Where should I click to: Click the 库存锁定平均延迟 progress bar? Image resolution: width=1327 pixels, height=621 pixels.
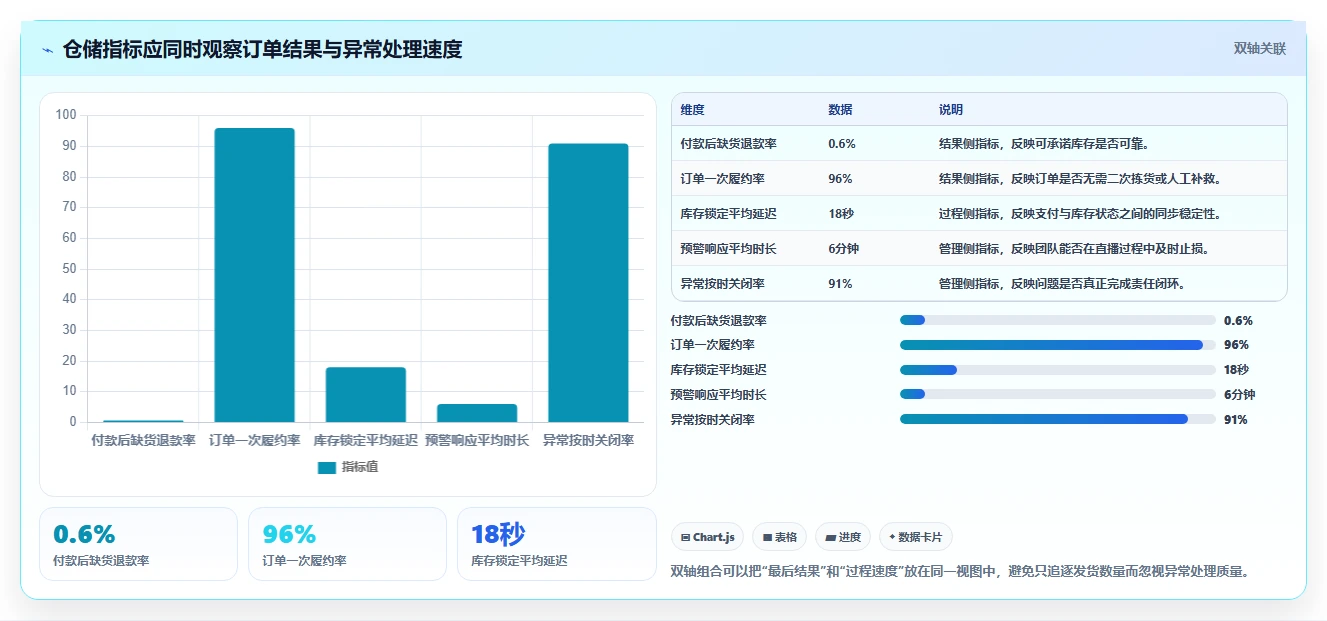(1058, 370)
